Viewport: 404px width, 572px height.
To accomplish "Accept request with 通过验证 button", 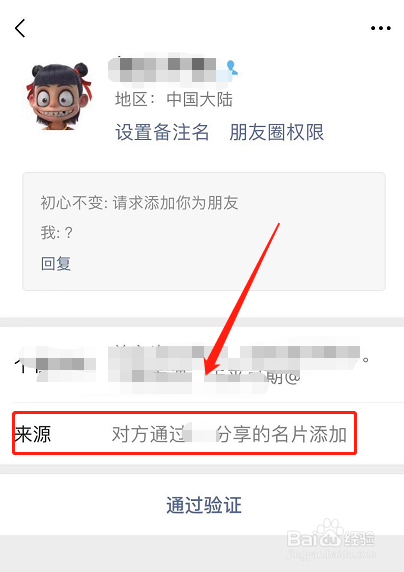I will pos(204,505).
